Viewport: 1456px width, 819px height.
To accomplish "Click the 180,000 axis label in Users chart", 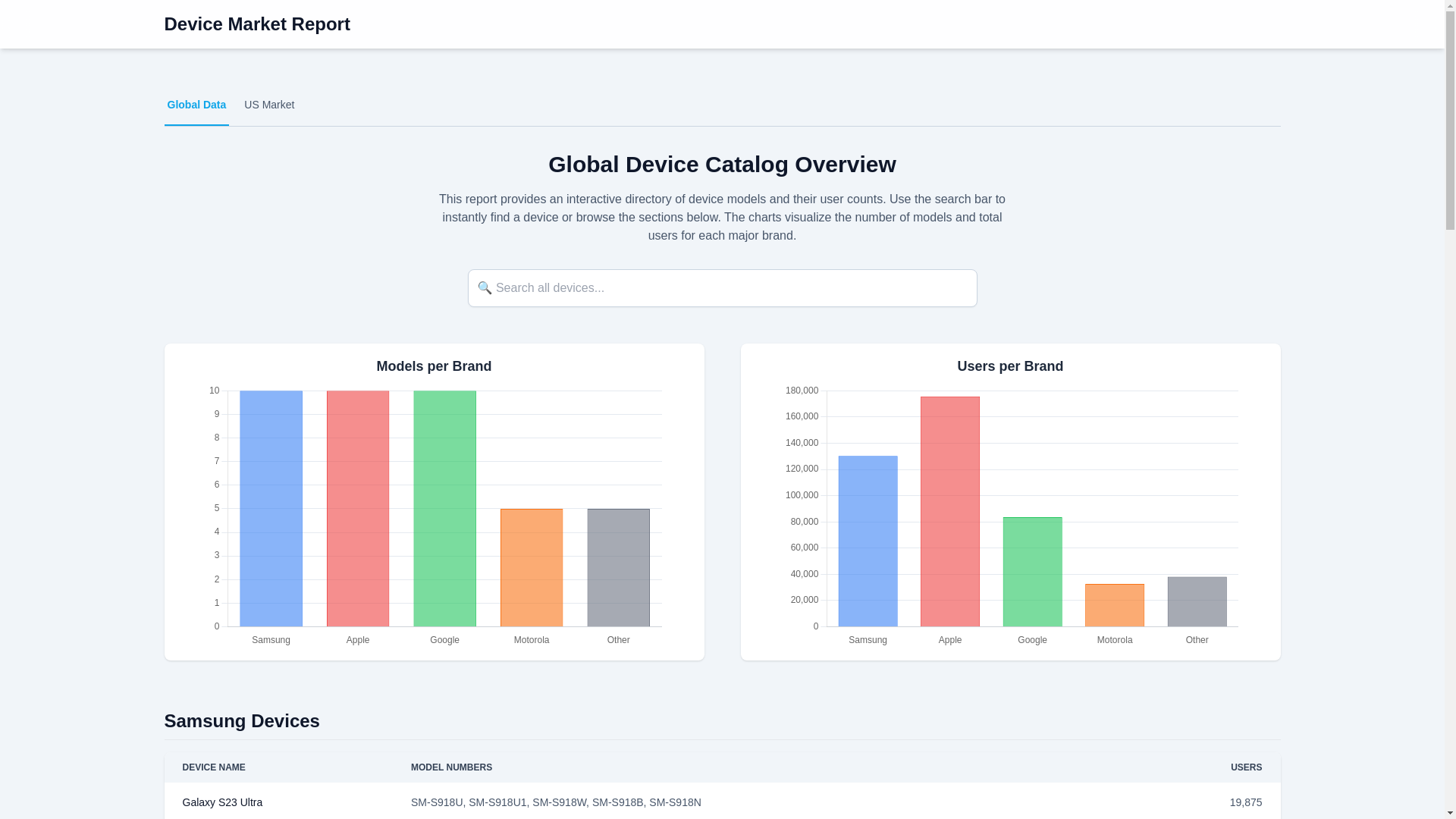I will (802, 391).
